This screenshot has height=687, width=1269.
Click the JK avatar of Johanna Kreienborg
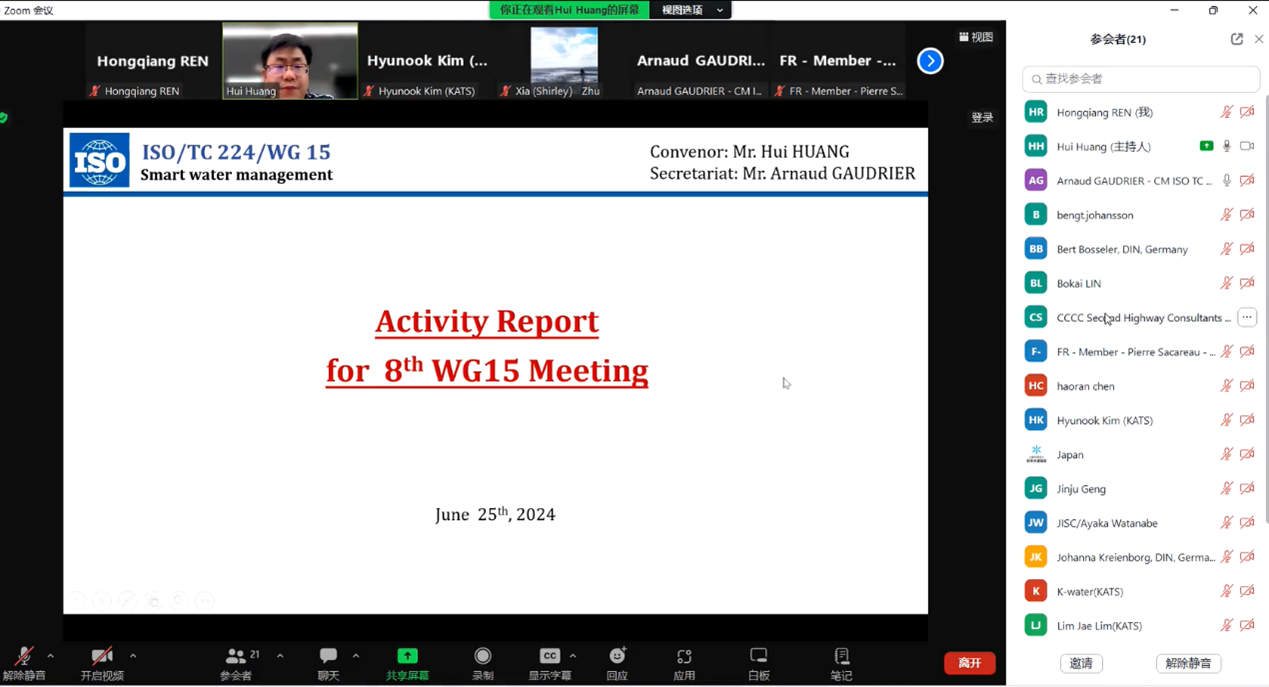click(1036, 557)
